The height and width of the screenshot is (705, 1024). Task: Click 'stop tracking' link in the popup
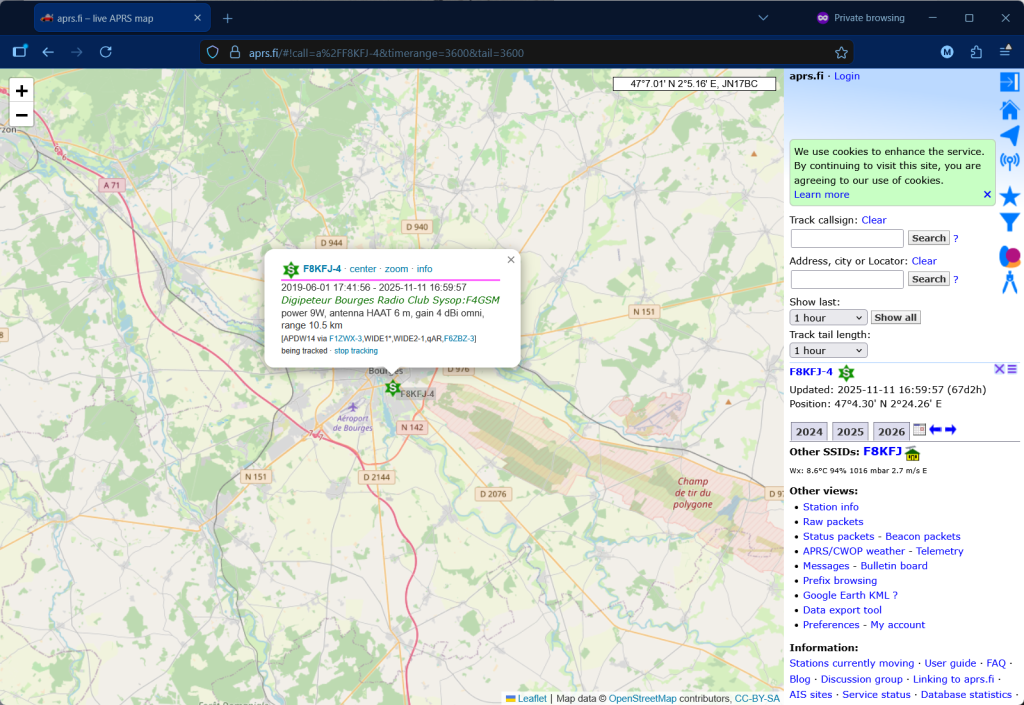356,351
